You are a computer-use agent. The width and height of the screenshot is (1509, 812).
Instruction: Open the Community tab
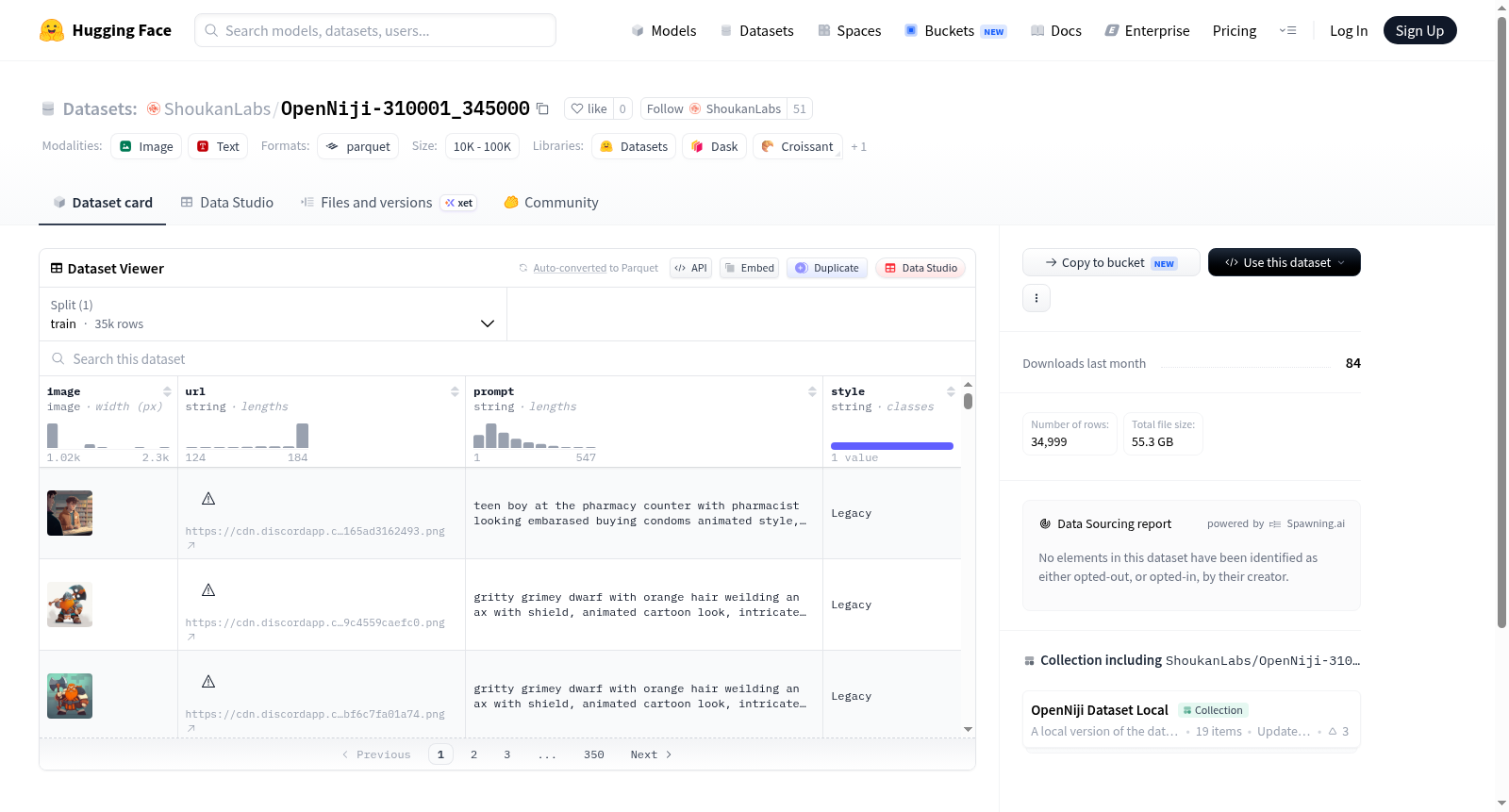tap(551, 202)
